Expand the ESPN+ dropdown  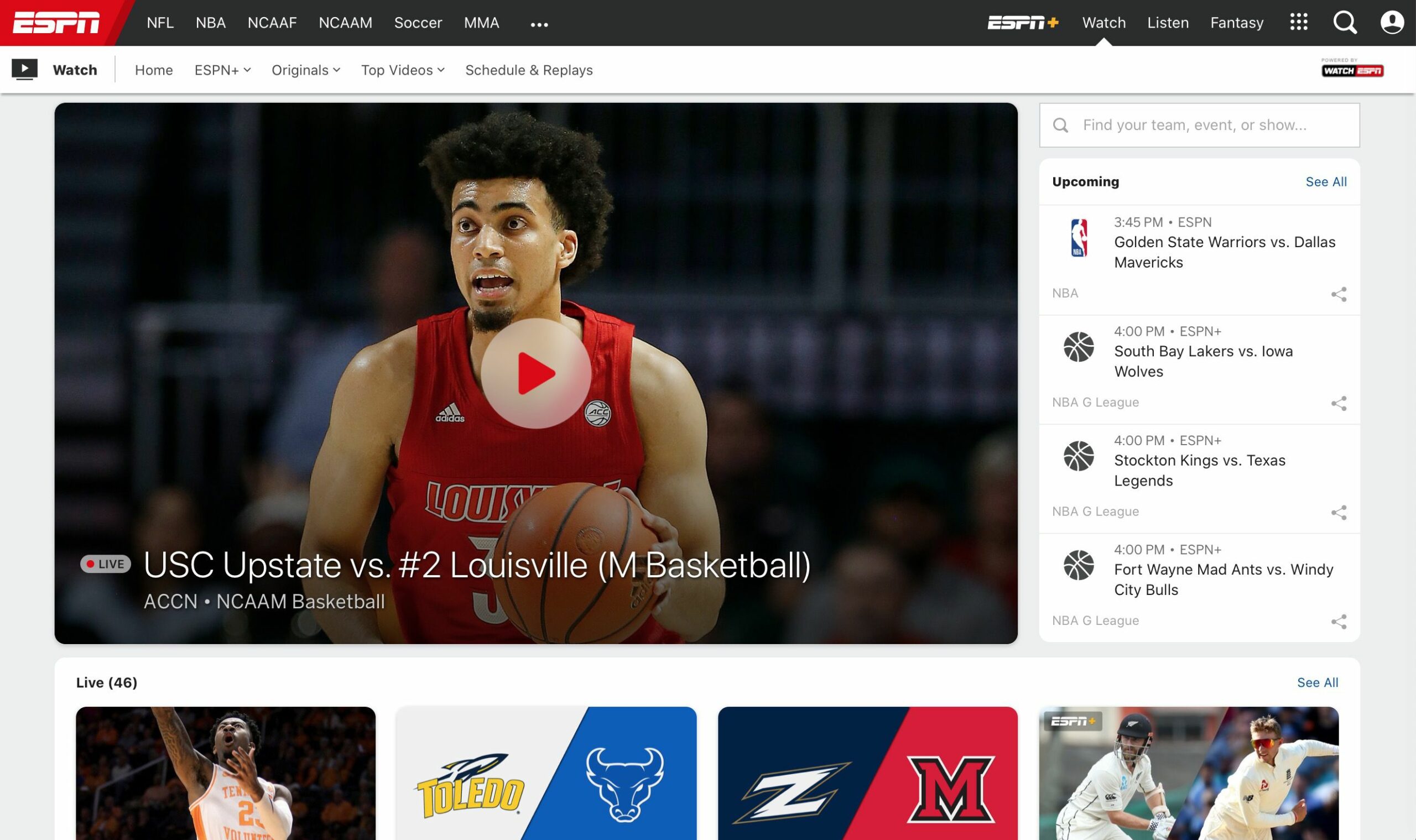[x=222, y=70]
